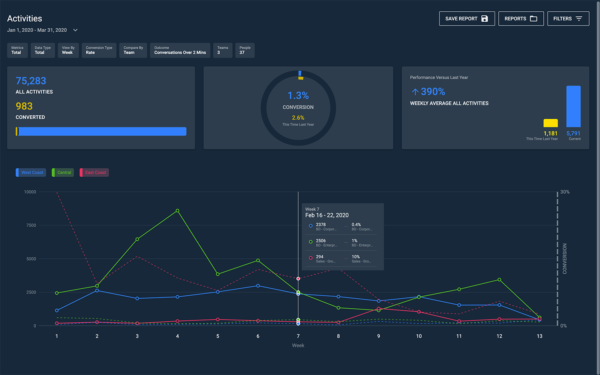
Task: Click the blue circle marker in Week 7 tooltip
Action: 310,226
